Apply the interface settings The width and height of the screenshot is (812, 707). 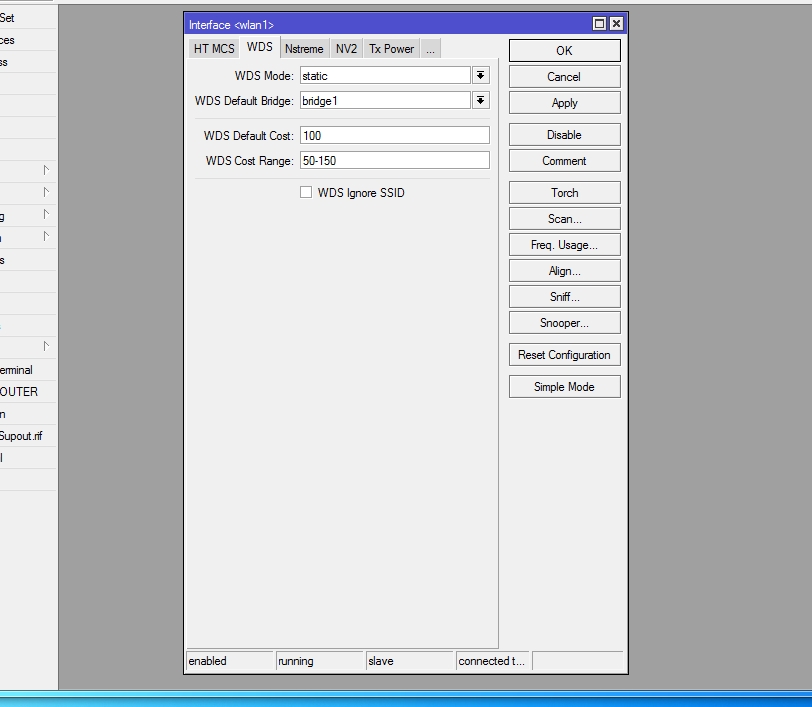point(564,103)
